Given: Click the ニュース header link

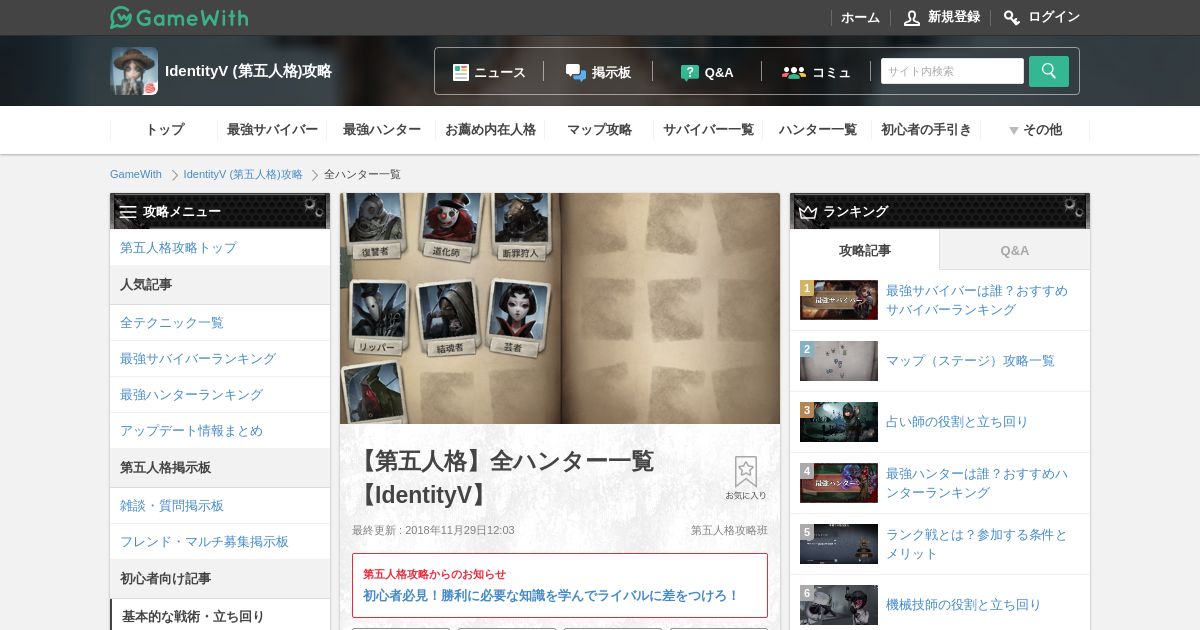Looking at the screenshot, I should 500,72.
